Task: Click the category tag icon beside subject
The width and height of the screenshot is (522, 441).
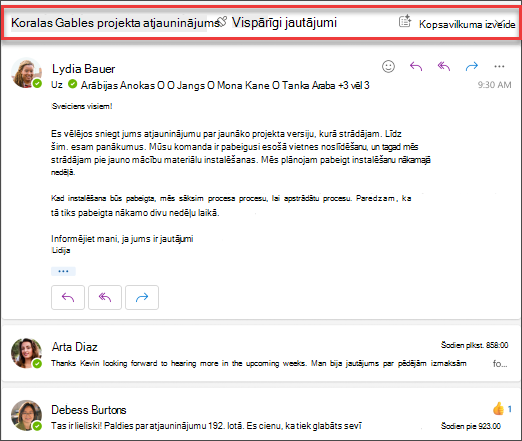Action: click(222, 22)
